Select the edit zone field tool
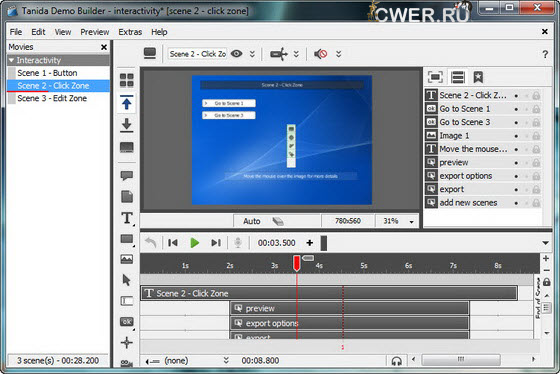This screenshot has width=560, height=374. click(127, 301)
